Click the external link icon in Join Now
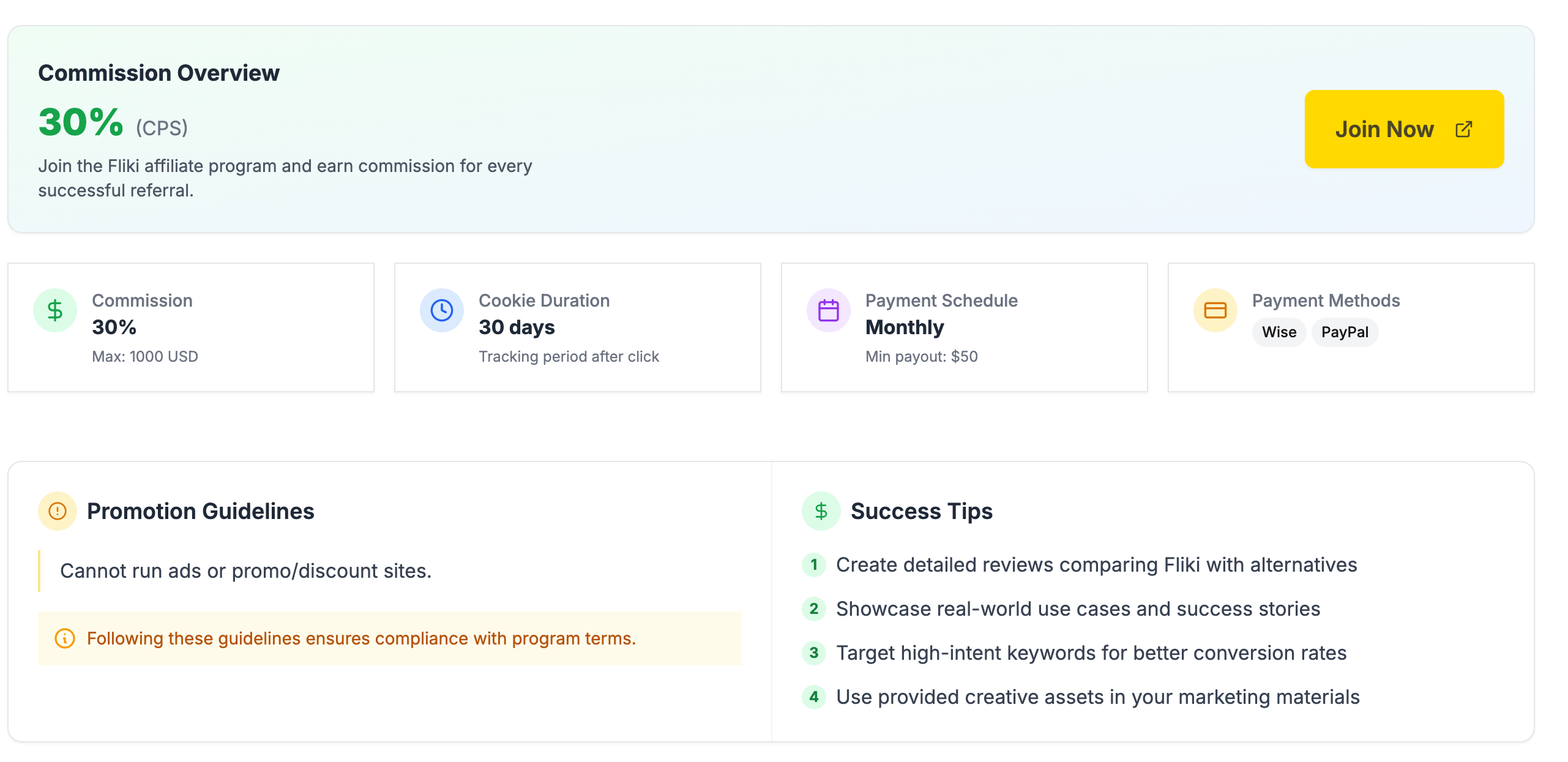This screenshot has height=762, width=1568. point(1463,129)
